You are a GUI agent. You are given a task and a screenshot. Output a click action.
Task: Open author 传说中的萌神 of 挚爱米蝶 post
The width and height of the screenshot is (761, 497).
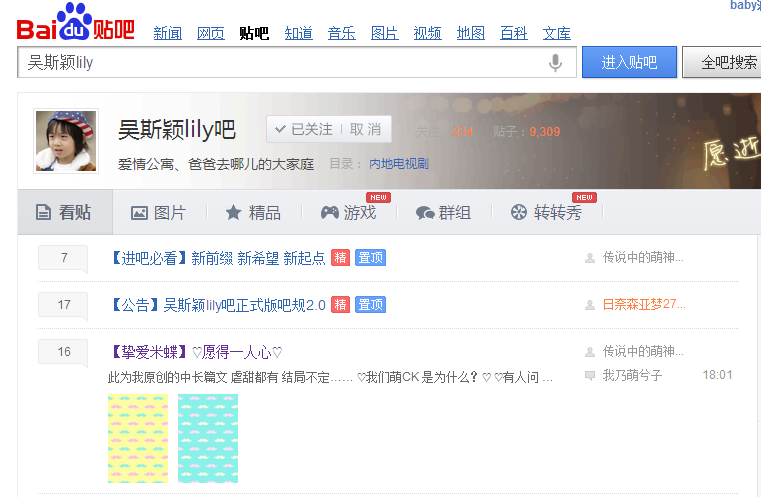pyautogui.click(x=643, y=351)
